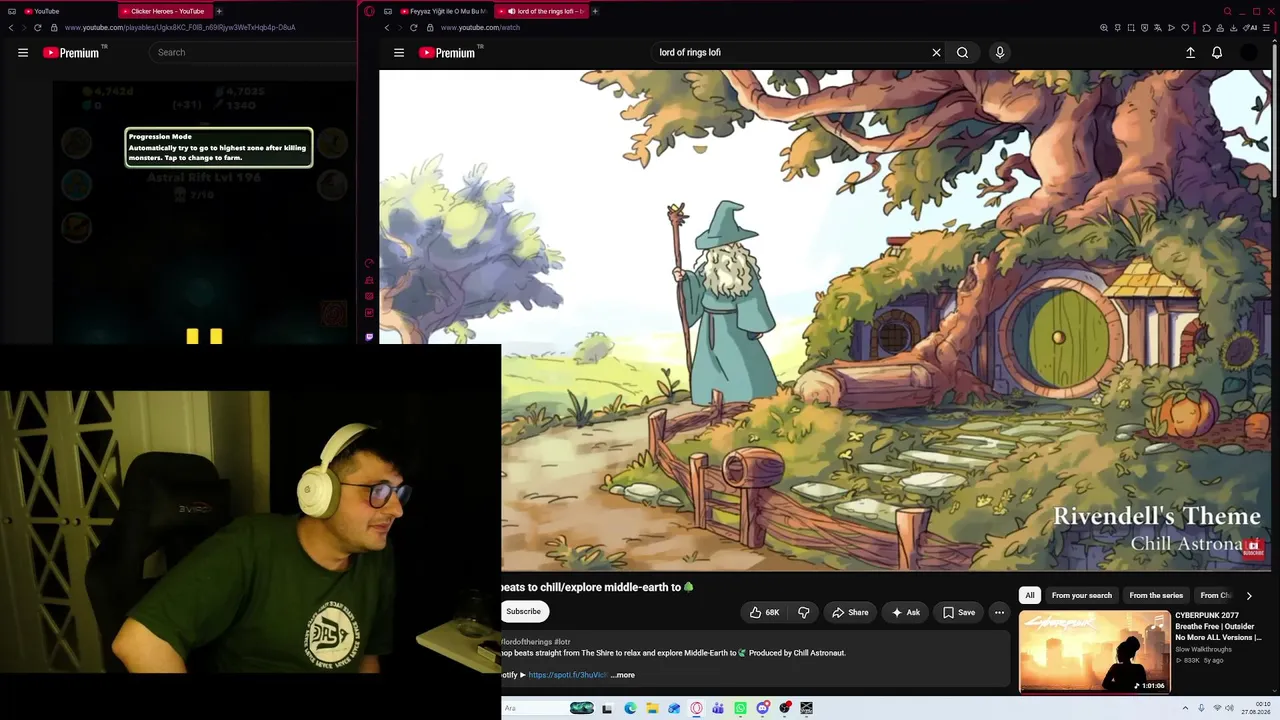Save the video to a playlist
This screenshot has width=1280, height=720.
pos(959,612)
